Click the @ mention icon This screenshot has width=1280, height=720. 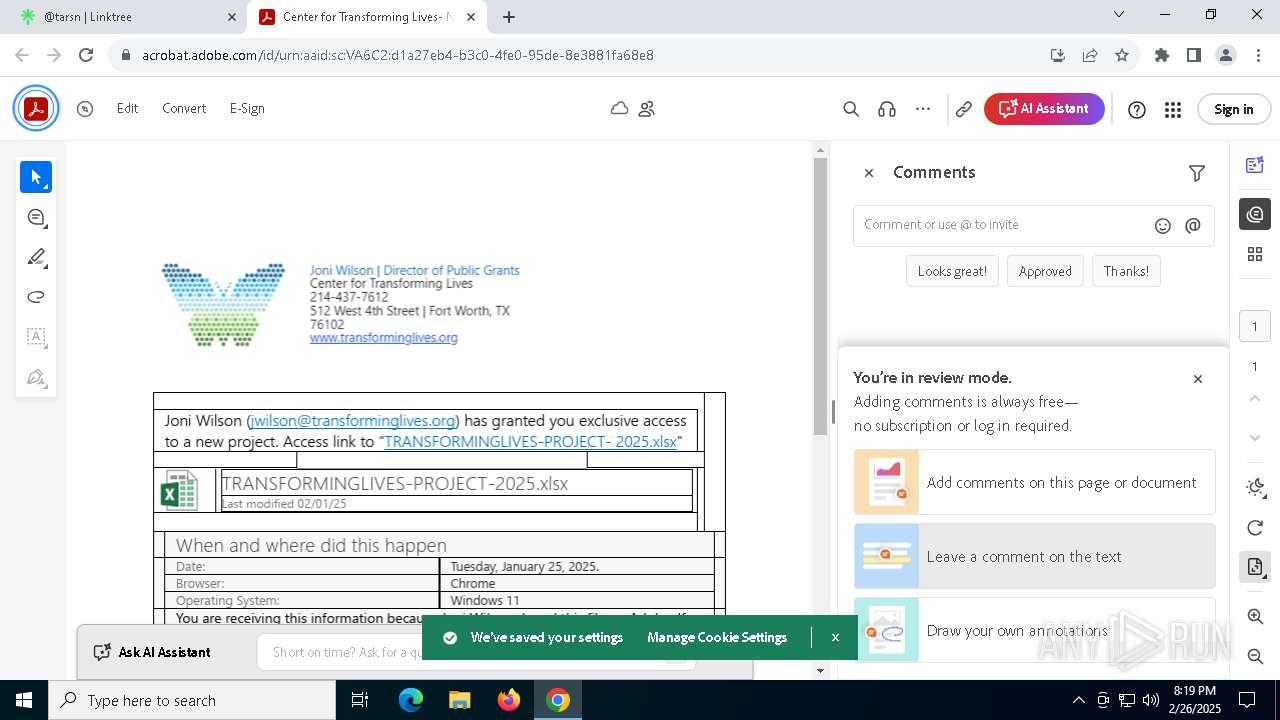coord(1193,226)
